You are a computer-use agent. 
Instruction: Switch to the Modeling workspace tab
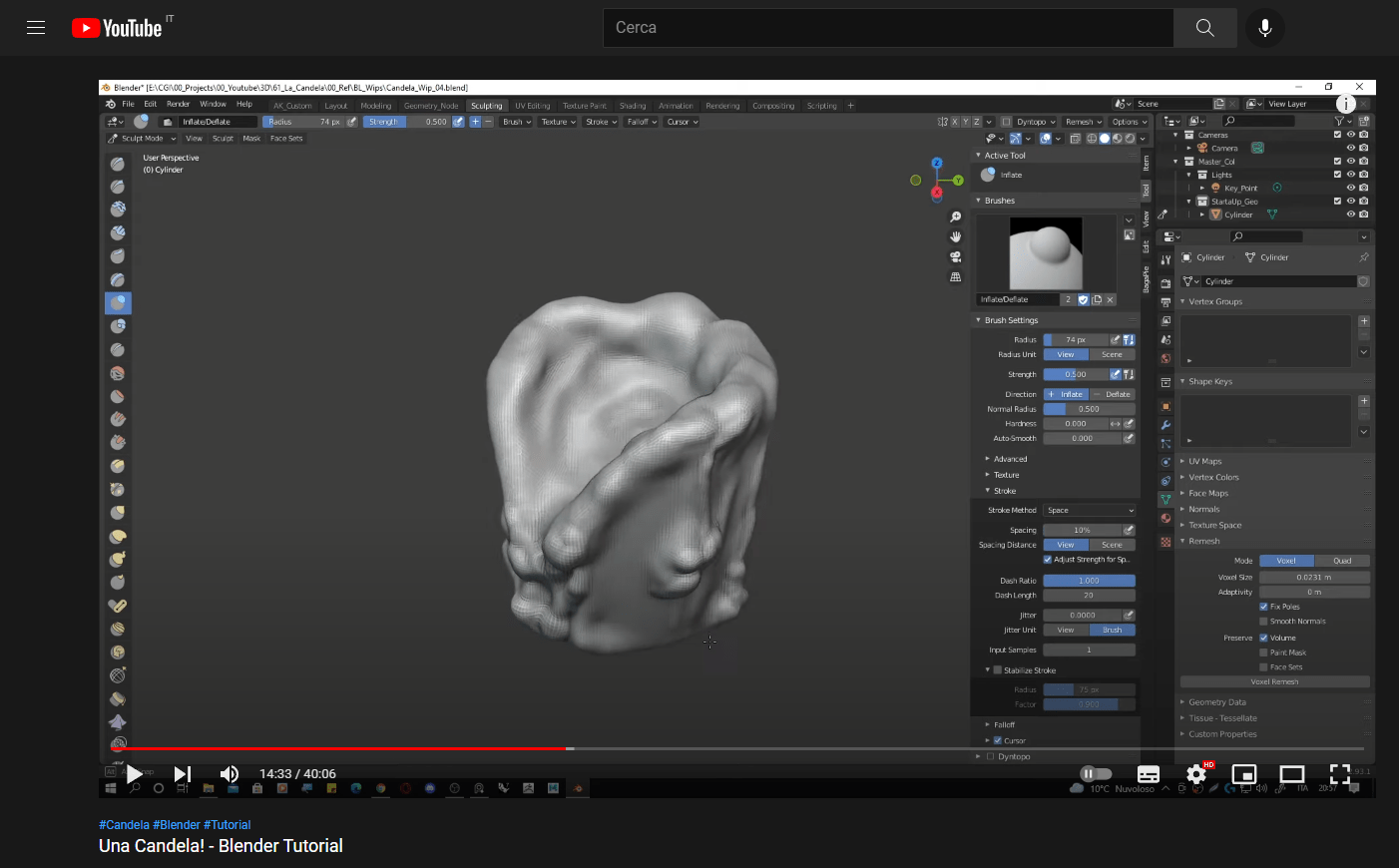tap(376, 106)
